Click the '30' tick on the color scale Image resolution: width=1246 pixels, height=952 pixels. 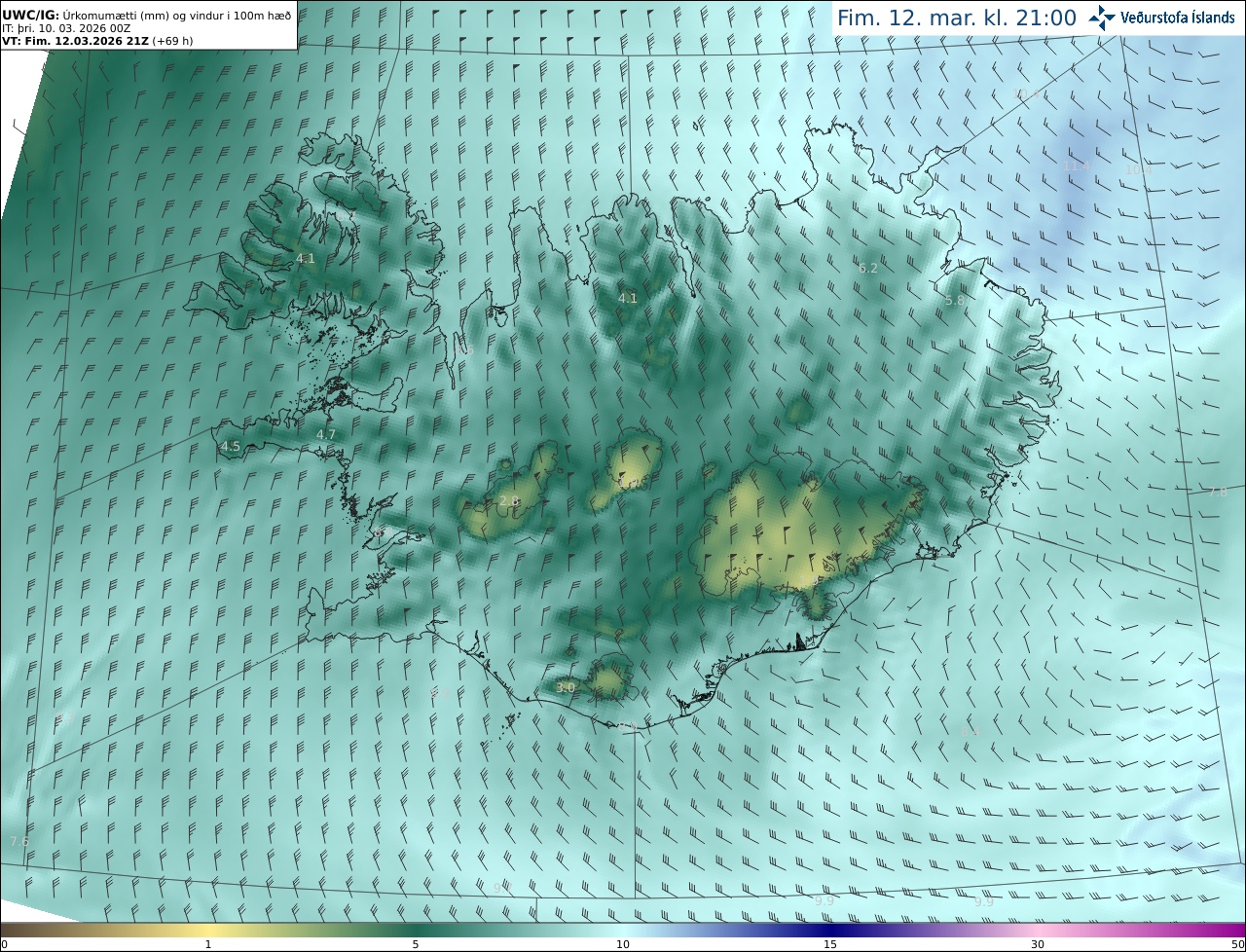[1038, 944]
